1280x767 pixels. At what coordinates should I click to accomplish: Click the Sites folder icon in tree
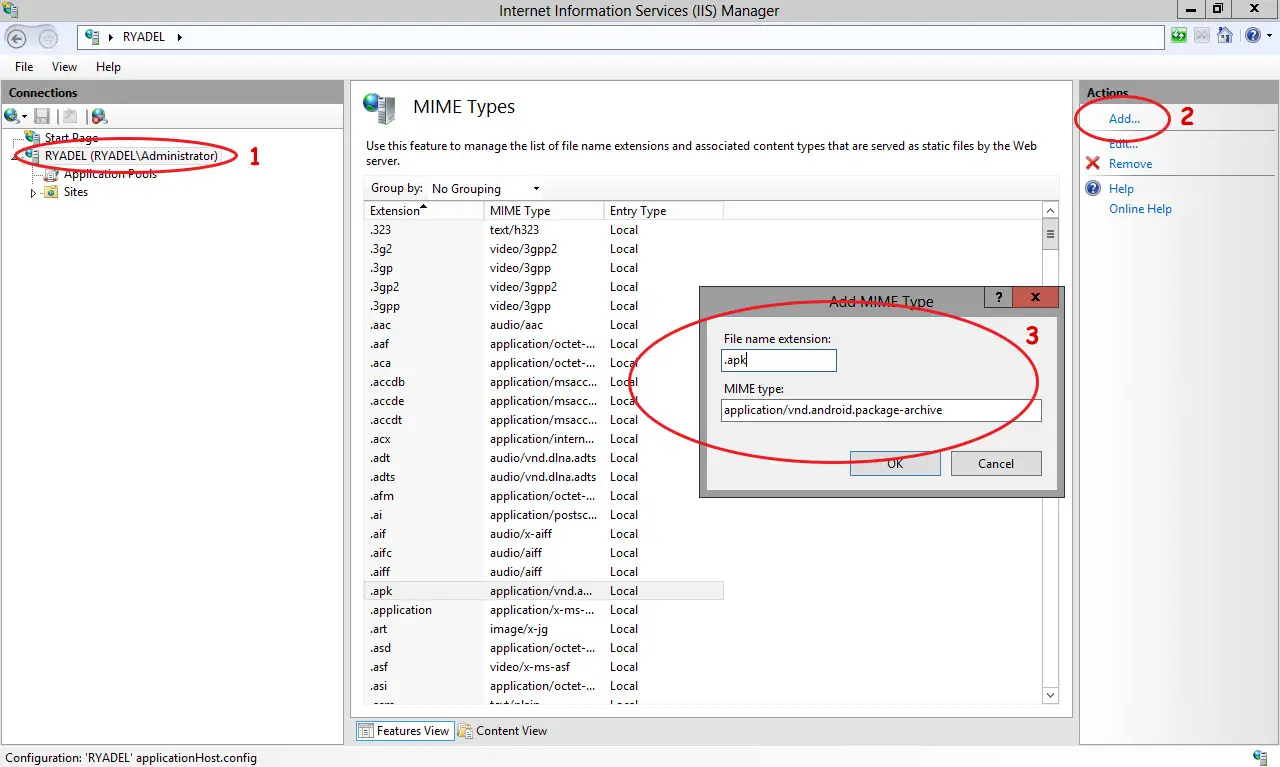[x=51, y=192]
